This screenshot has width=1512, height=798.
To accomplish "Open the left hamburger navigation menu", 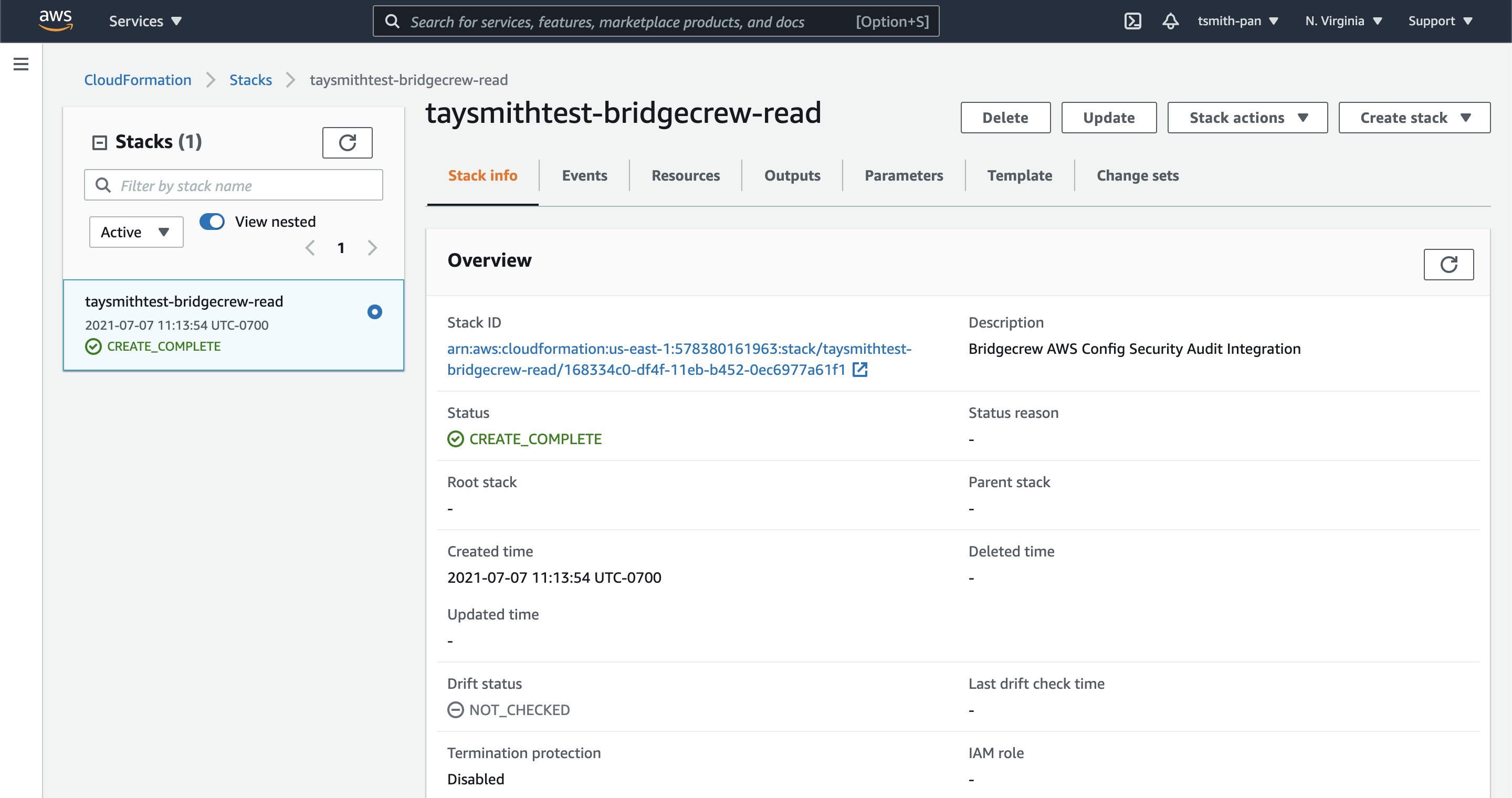I will [x=21, y=64].
